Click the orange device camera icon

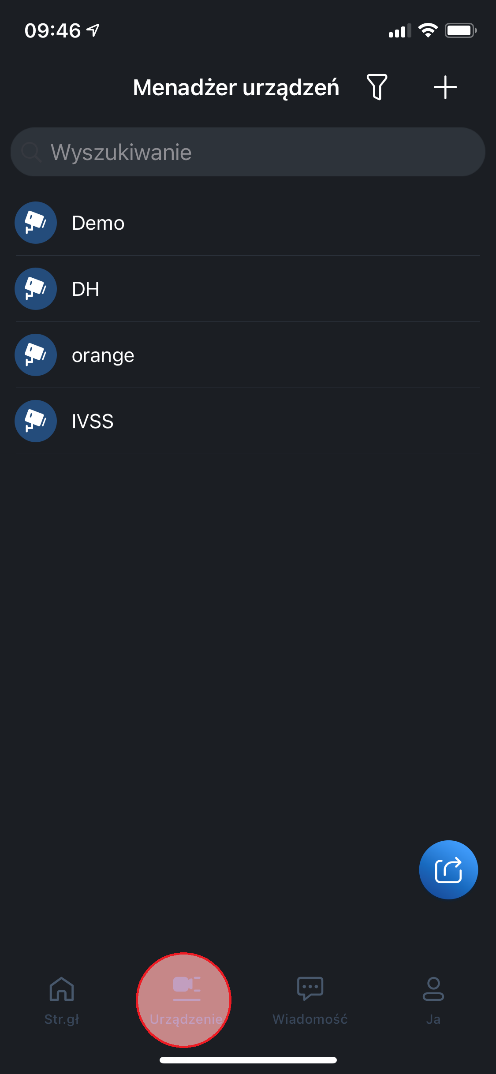point(36,355)
